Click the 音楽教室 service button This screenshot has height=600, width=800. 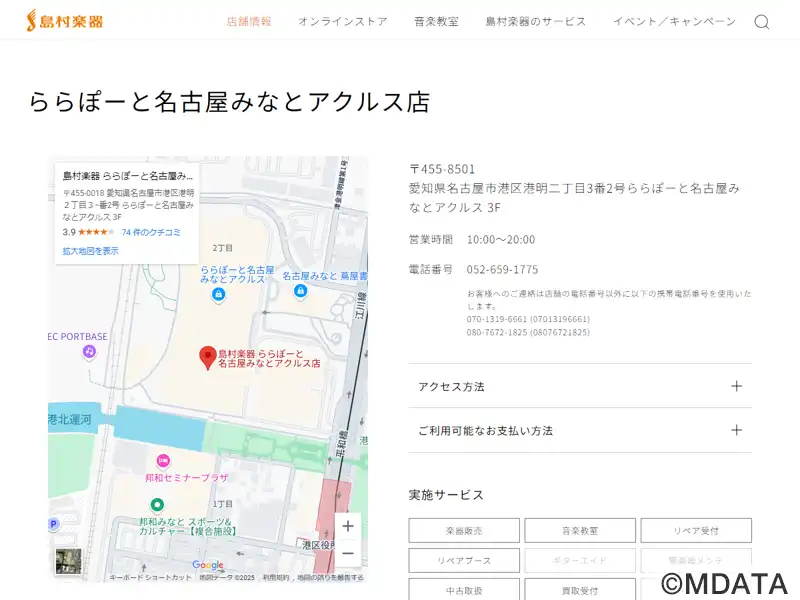point(580,531)
